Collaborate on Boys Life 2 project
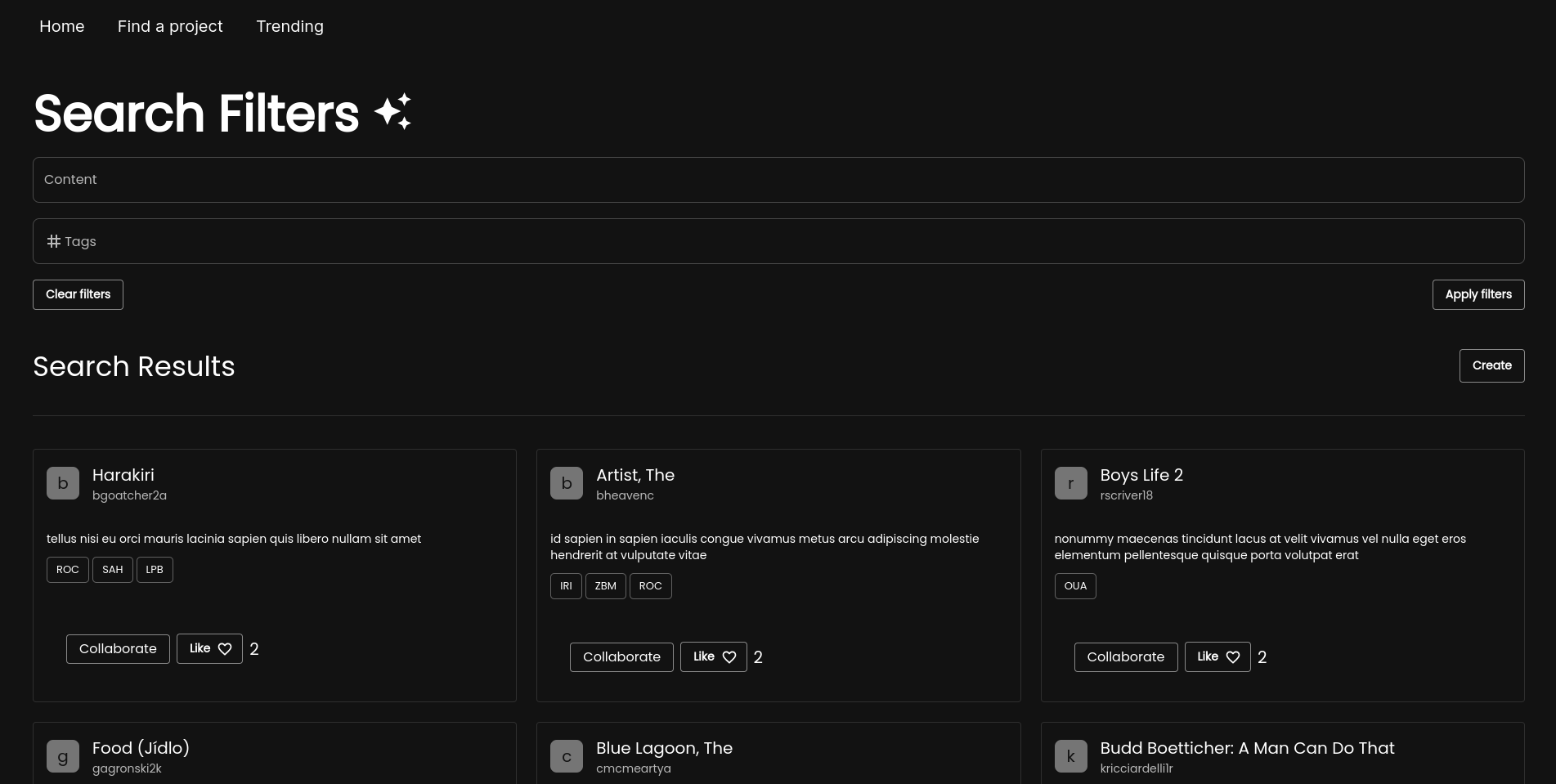Viewport: 1556px width, 784px height. pyautogui.click(x=1126, y=657)
